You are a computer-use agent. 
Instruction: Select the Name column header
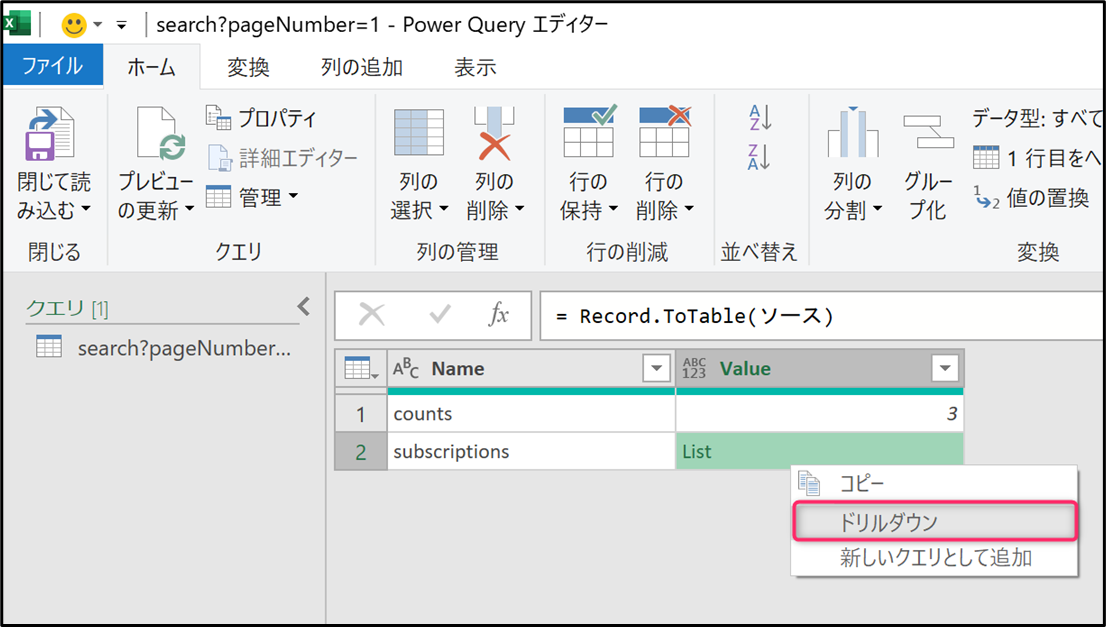coord(531,368)
